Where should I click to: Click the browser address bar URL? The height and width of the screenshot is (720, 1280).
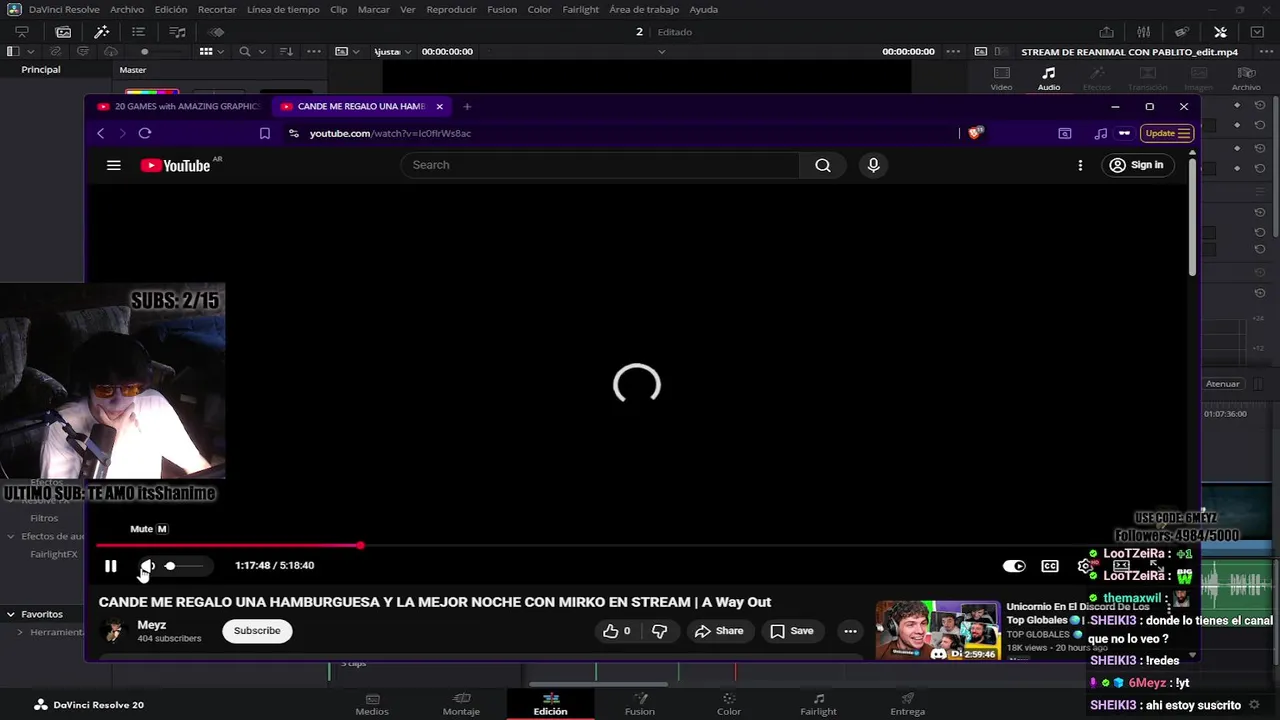390,133
